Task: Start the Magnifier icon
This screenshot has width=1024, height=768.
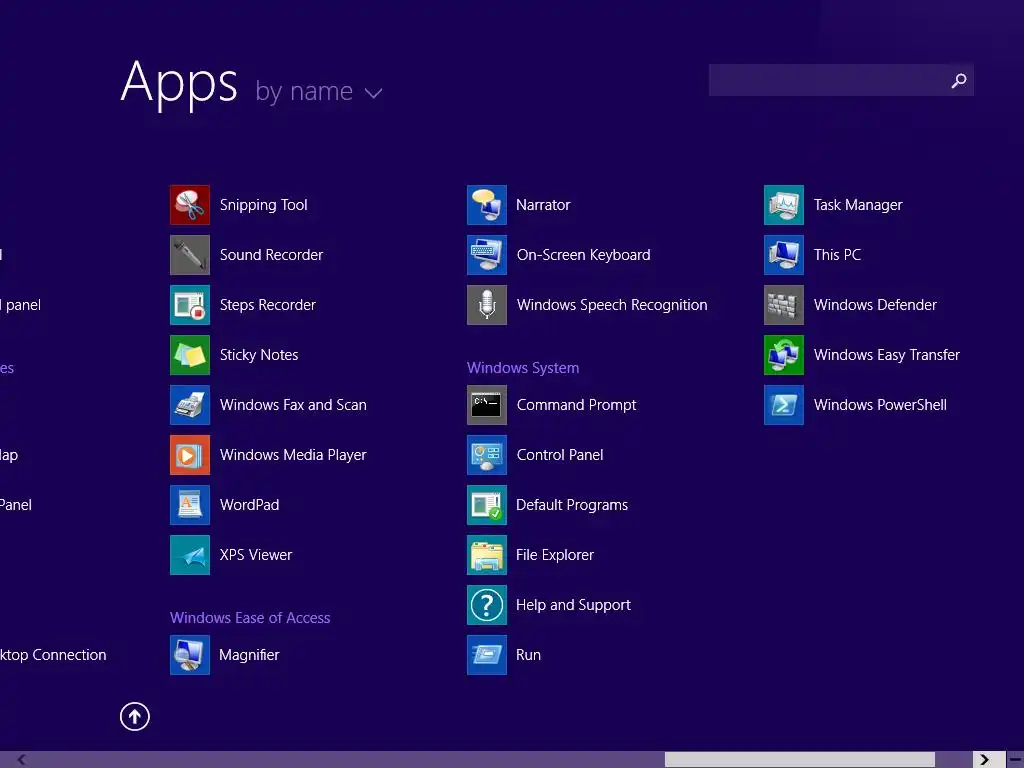Action: click(190, 654)
